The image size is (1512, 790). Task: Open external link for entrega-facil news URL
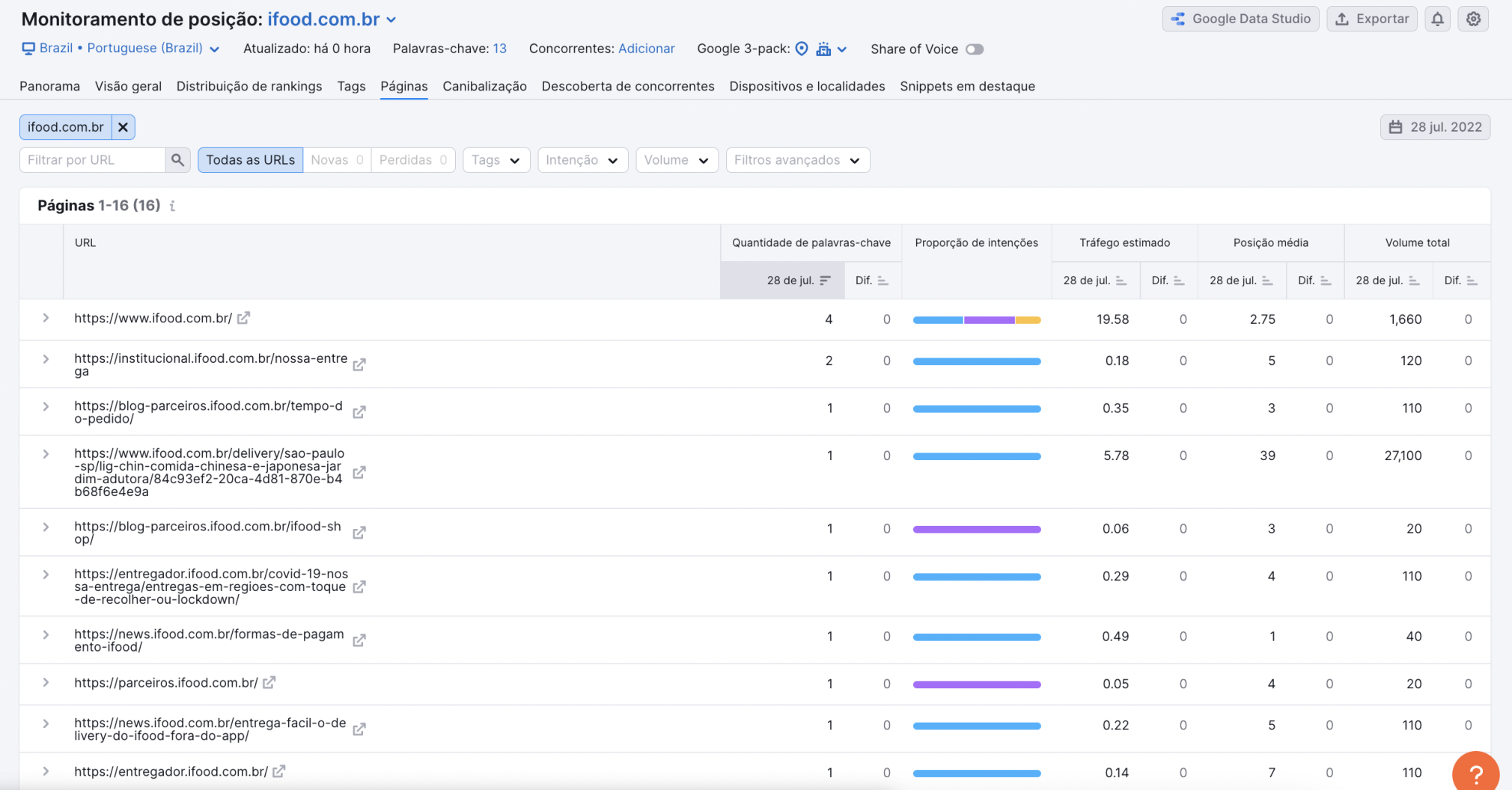click(359, 729)
